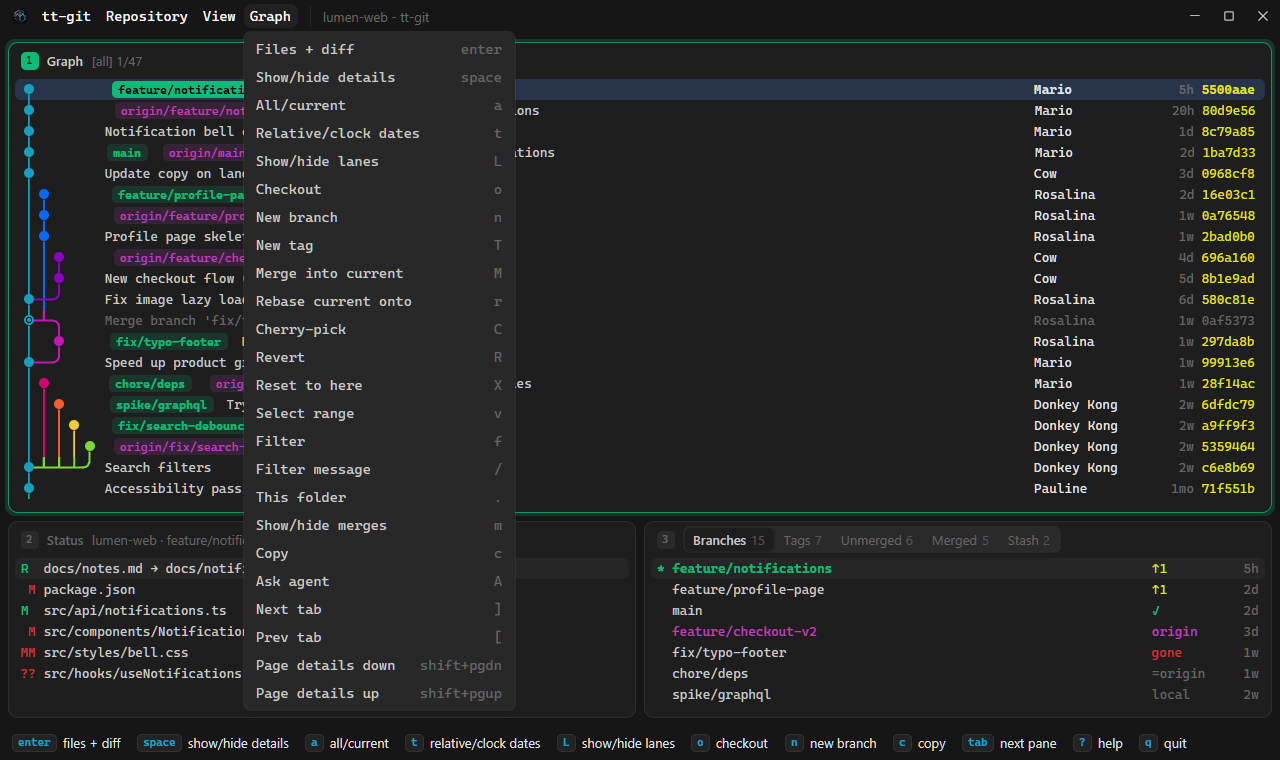
Task: Click the tab next pane hint
Action: point(1010,743)
